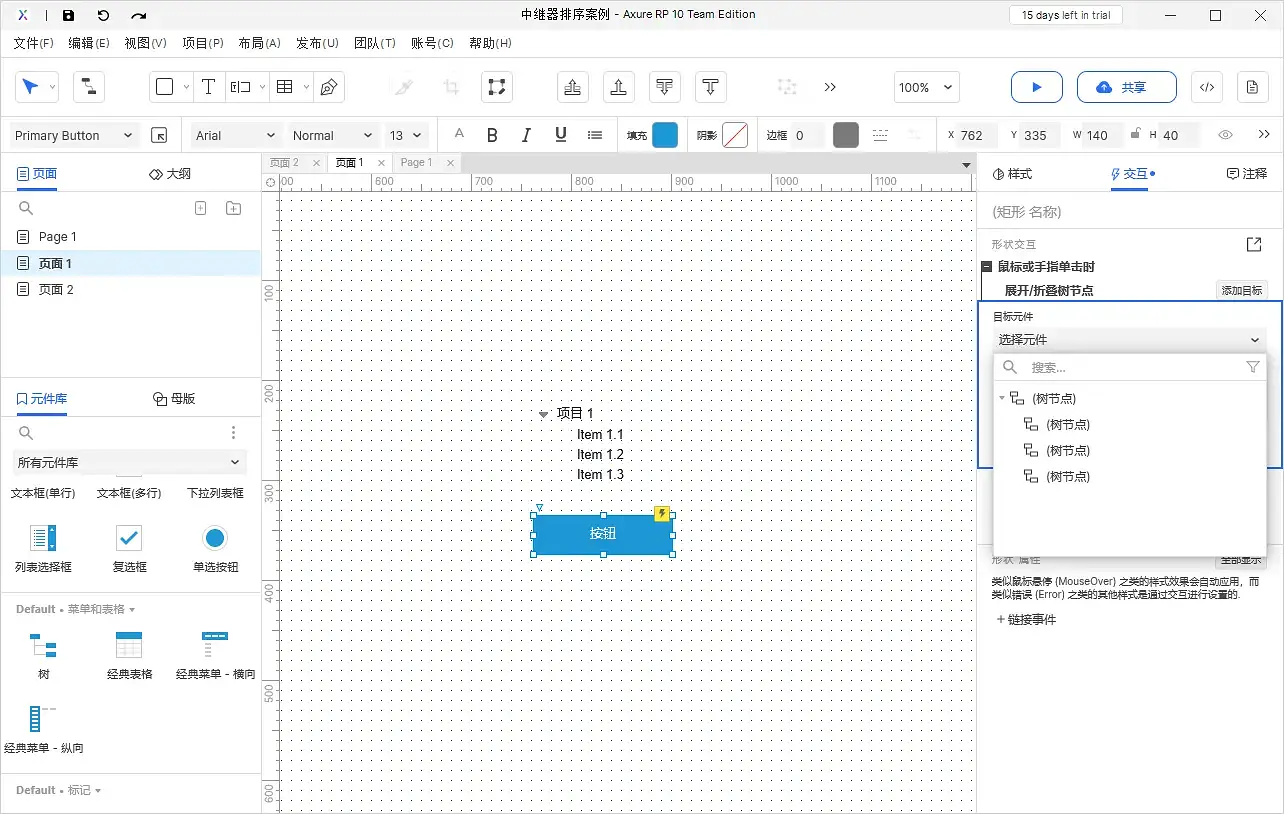1284x814 pixels.
Task: Click the 添加目标 button
Action: (1241, 290)
